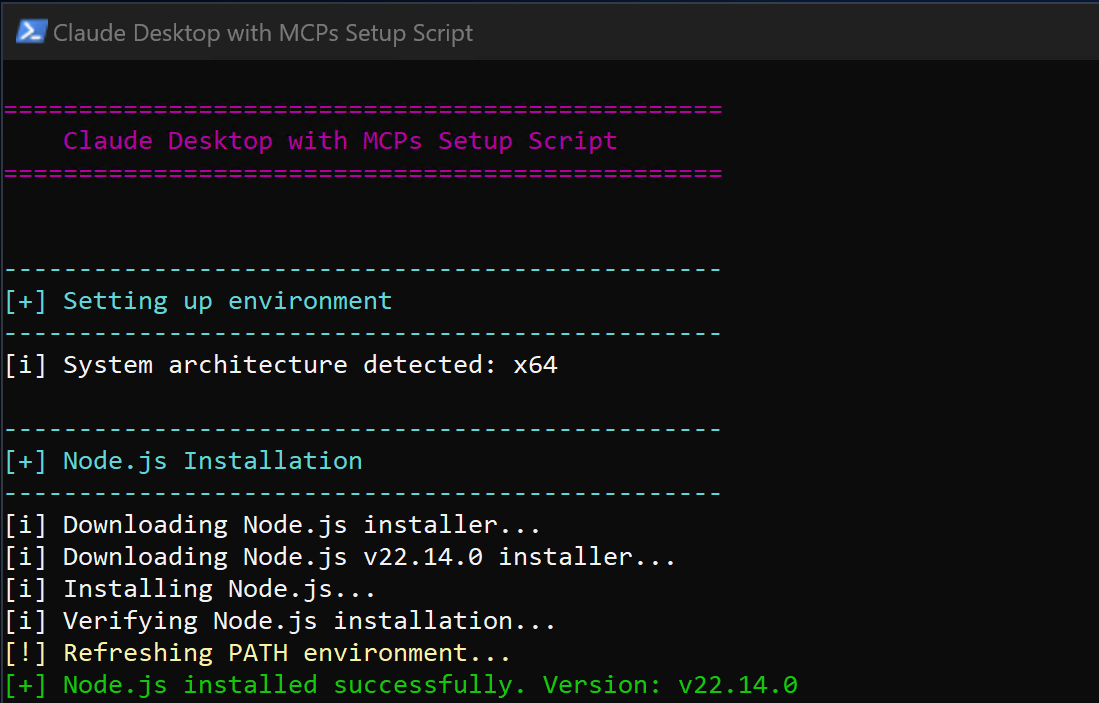Click the [i] marker beside Installing Node.js
Screen dimensions: 1099x703
point(24,588)
